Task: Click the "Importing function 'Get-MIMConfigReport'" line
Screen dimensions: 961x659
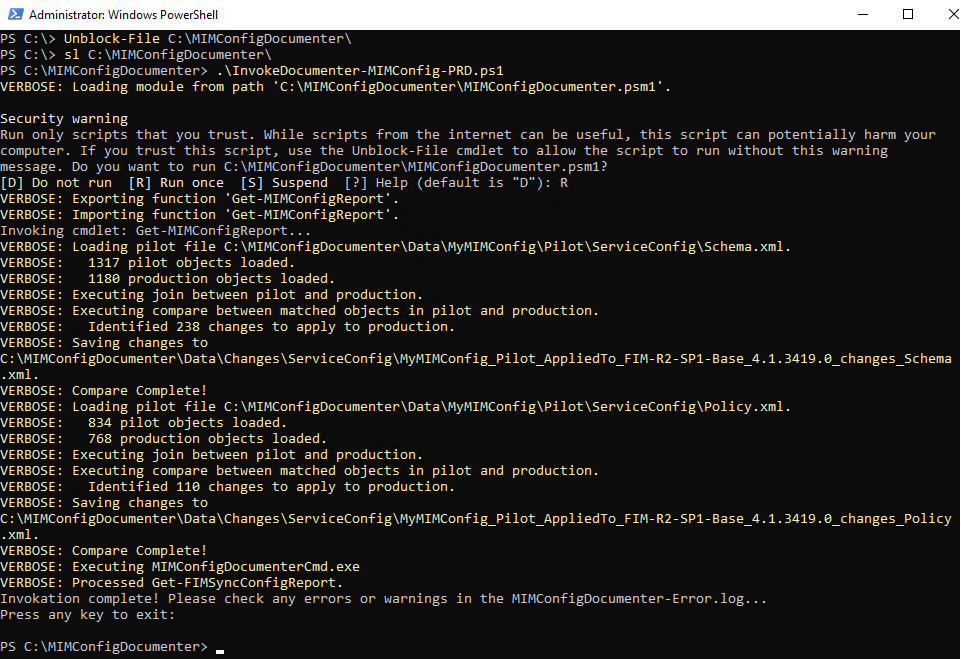Action: [x=200, y=215]
